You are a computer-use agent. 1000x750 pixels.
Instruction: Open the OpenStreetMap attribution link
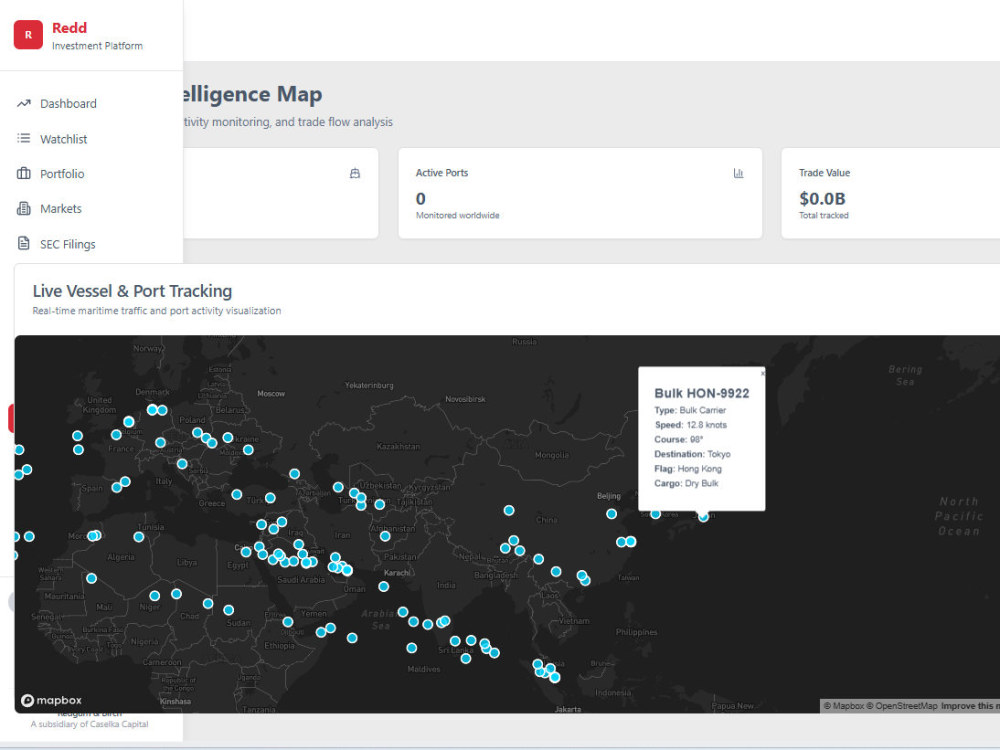[x=902, y=706]
